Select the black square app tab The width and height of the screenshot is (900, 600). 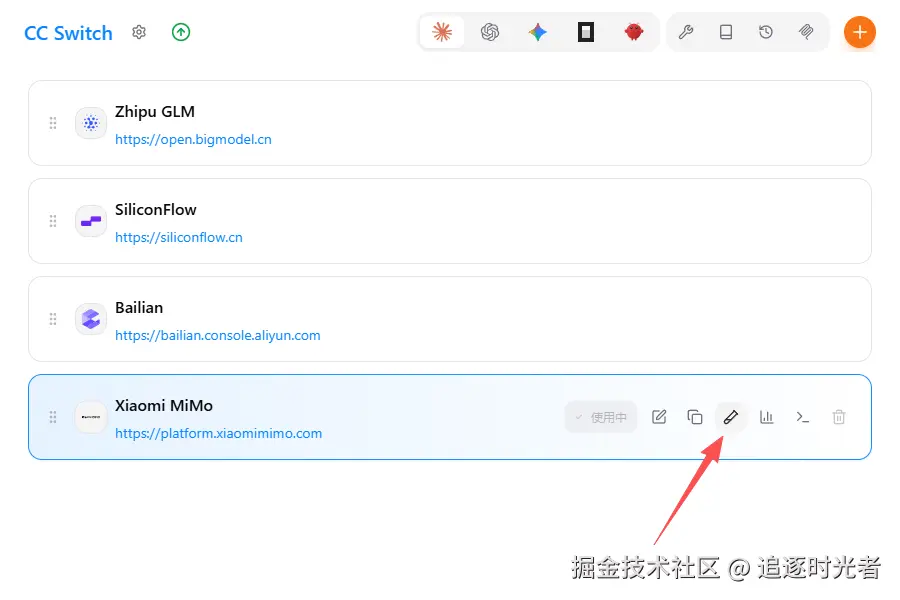tap(585, 32)
